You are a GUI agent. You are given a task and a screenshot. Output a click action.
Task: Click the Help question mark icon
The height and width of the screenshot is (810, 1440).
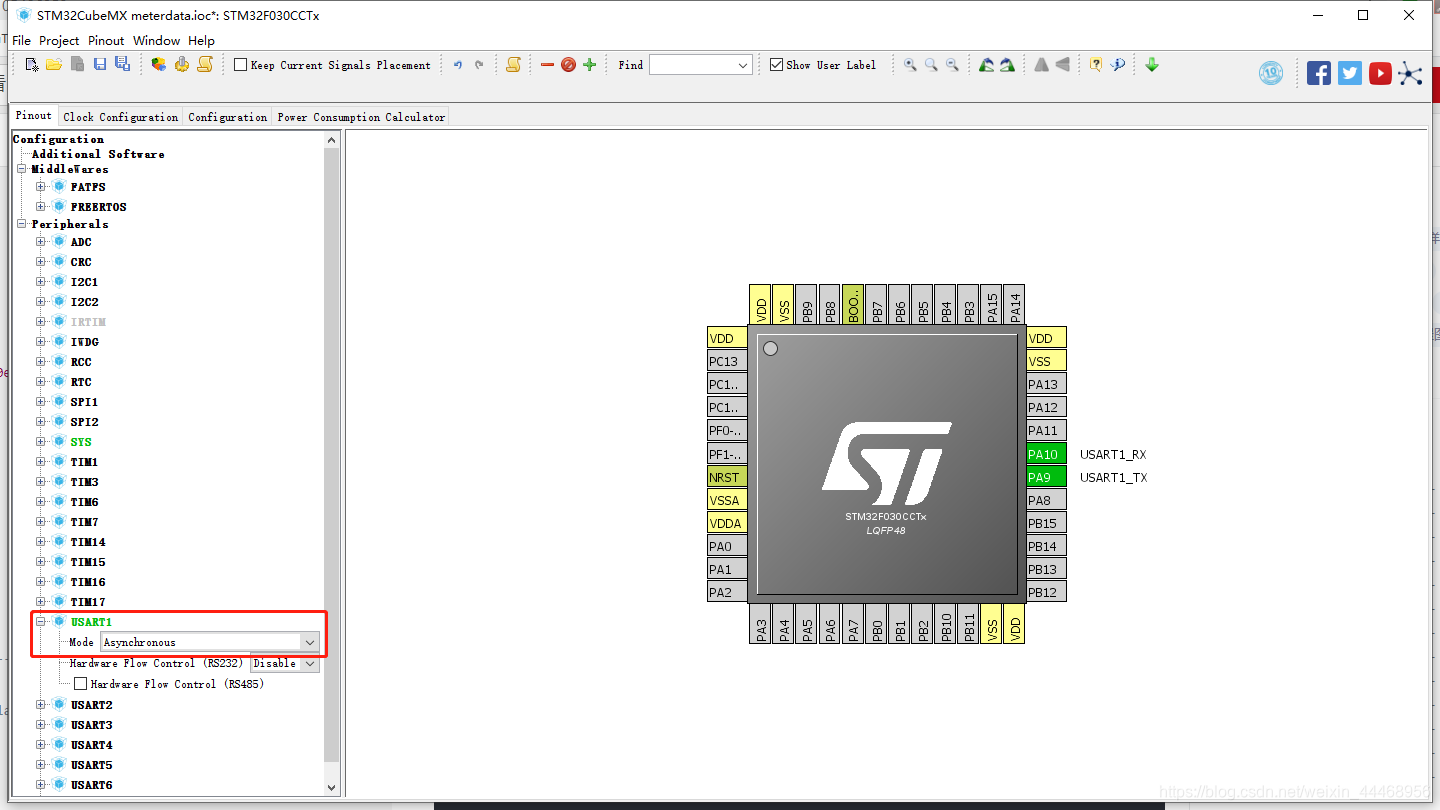click(1096, 65)
